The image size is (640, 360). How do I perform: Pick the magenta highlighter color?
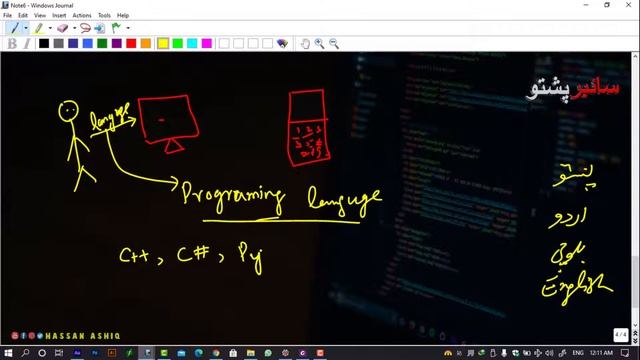(207, 43)
